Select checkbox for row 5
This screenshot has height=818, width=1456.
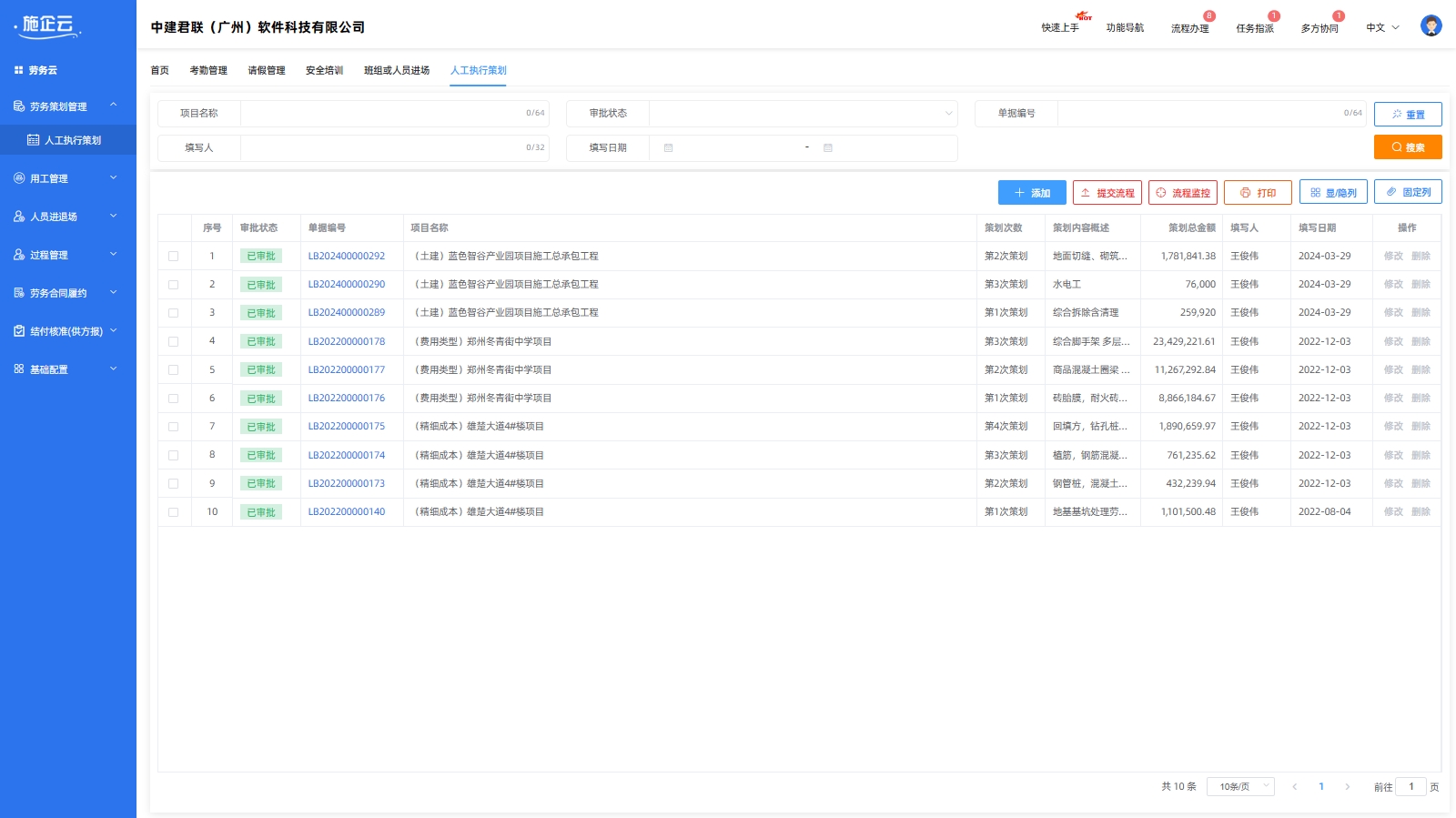point(173,370)
